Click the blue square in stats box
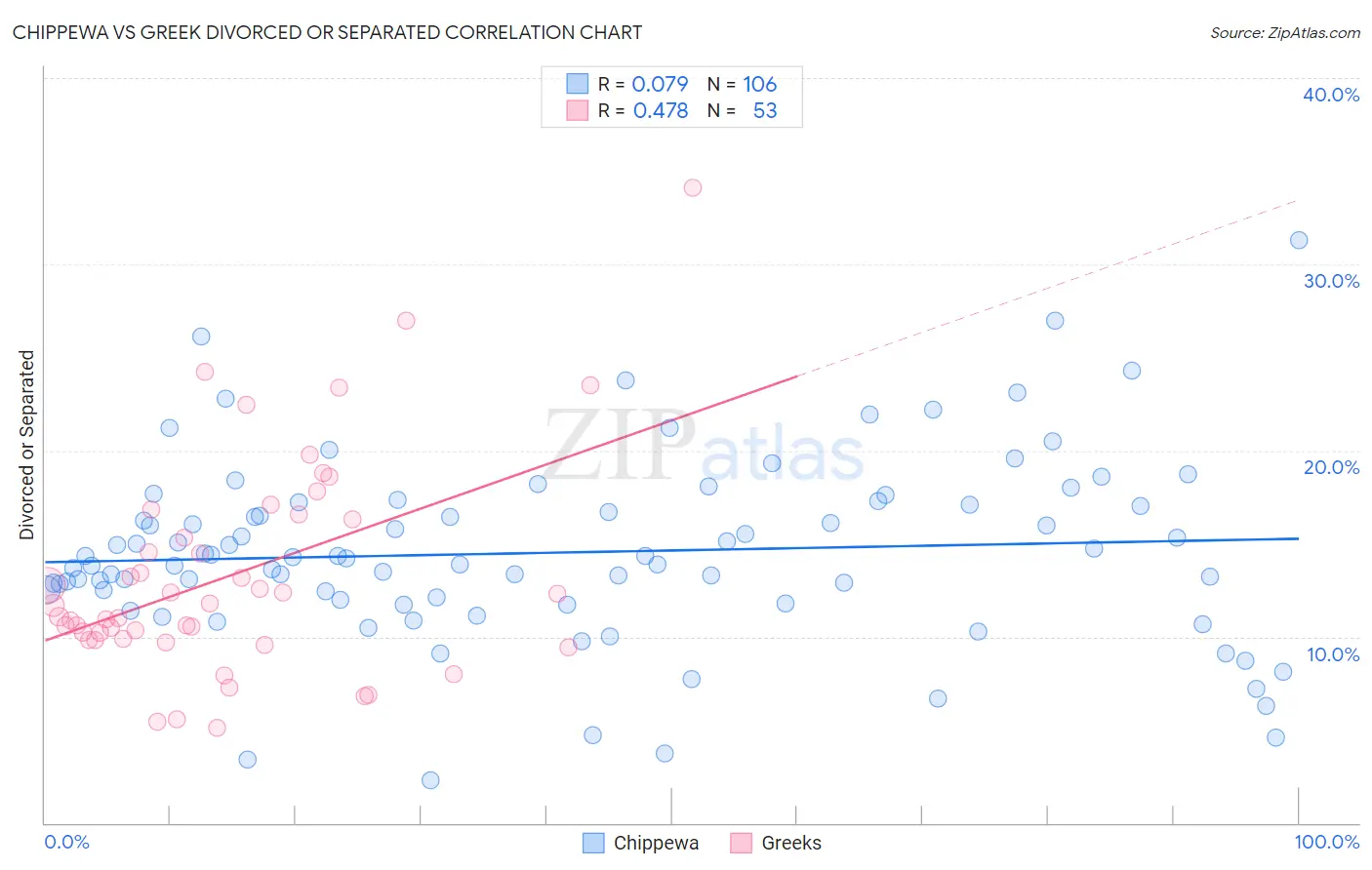The image size is (1372, 870). pyautogui.click(x=578, y=84)
